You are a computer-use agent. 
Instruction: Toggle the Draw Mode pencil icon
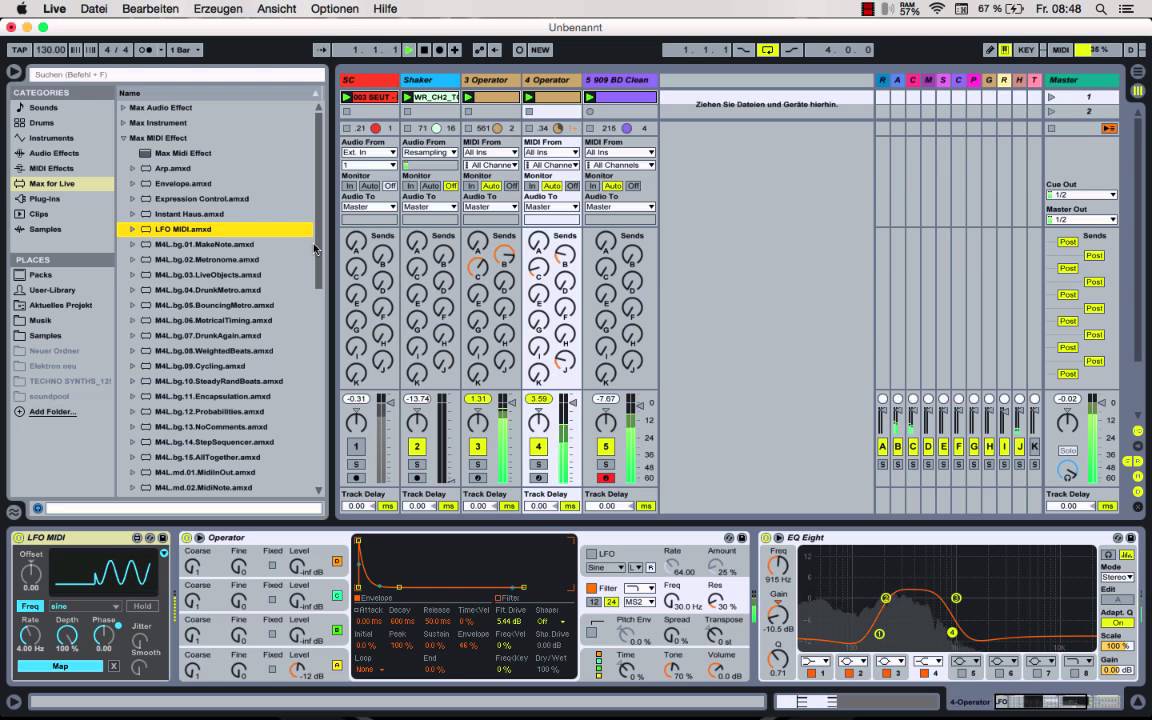990,50
